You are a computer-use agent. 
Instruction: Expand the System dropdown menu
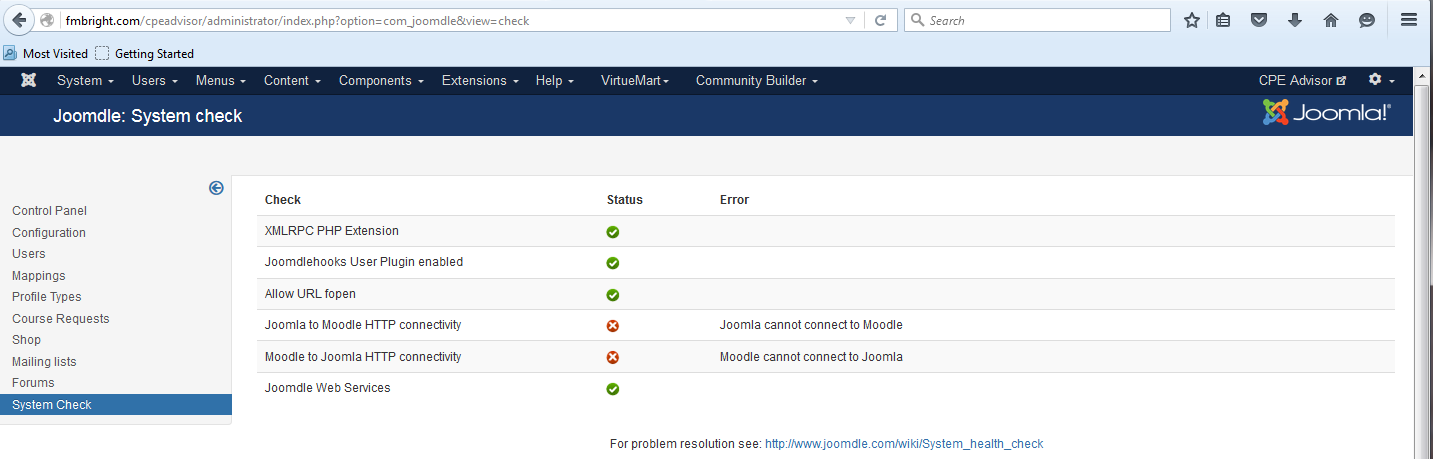85,81
